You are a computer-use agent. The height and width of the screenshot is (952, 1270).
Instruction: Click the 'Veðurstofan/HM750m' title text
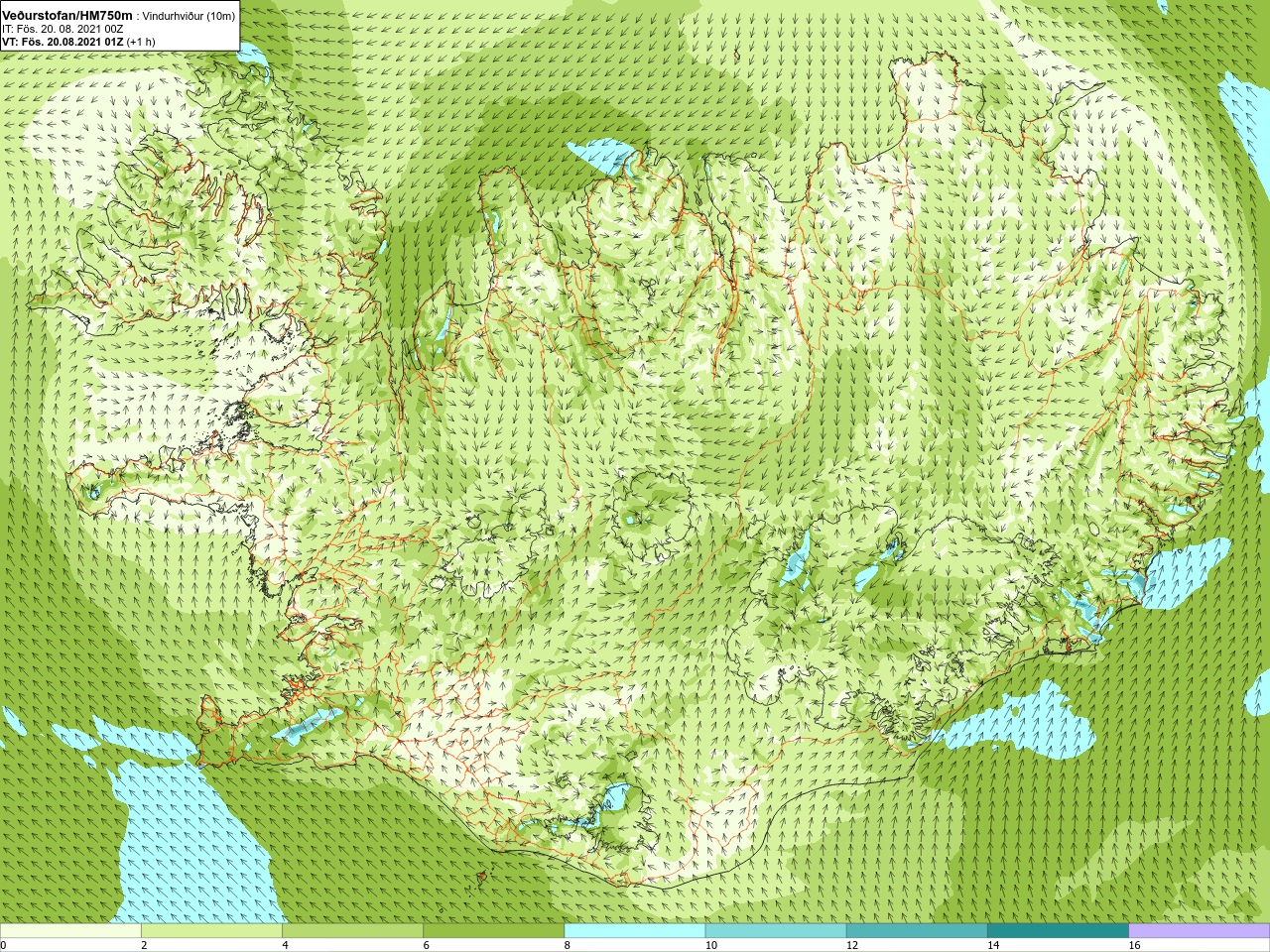67,15
